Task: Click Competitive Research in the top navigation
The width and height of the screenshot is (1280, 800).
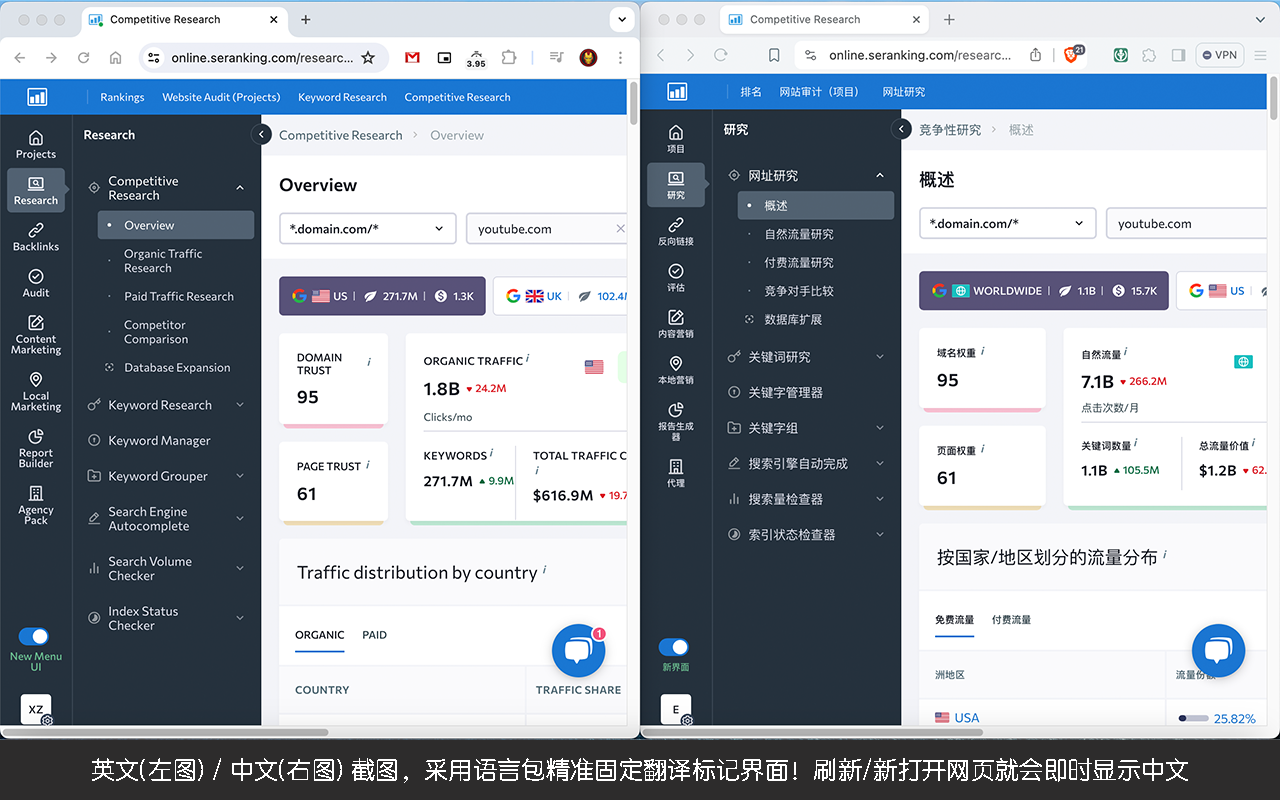Action: pyautogui.click(x=457, y=97)
